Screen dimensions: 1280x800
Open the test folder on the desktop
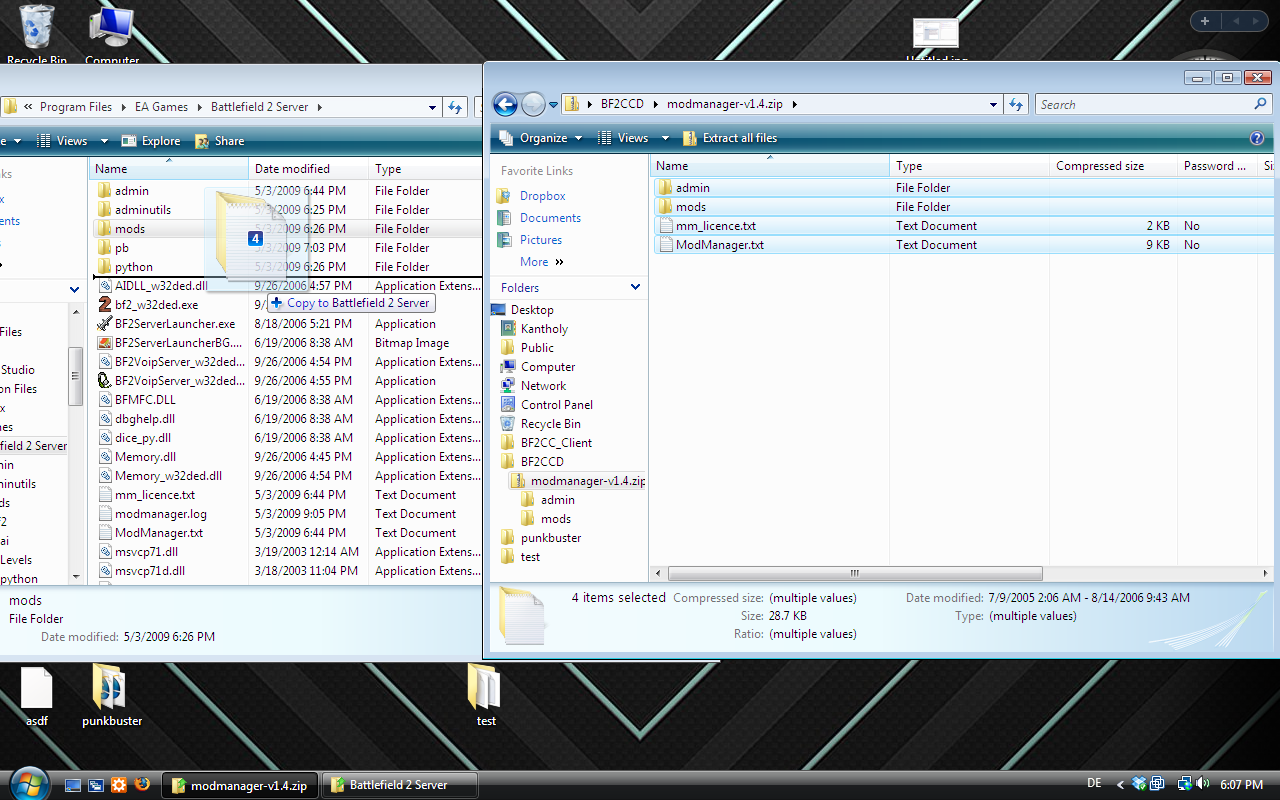pyautogui.click(x=486, y=696)
